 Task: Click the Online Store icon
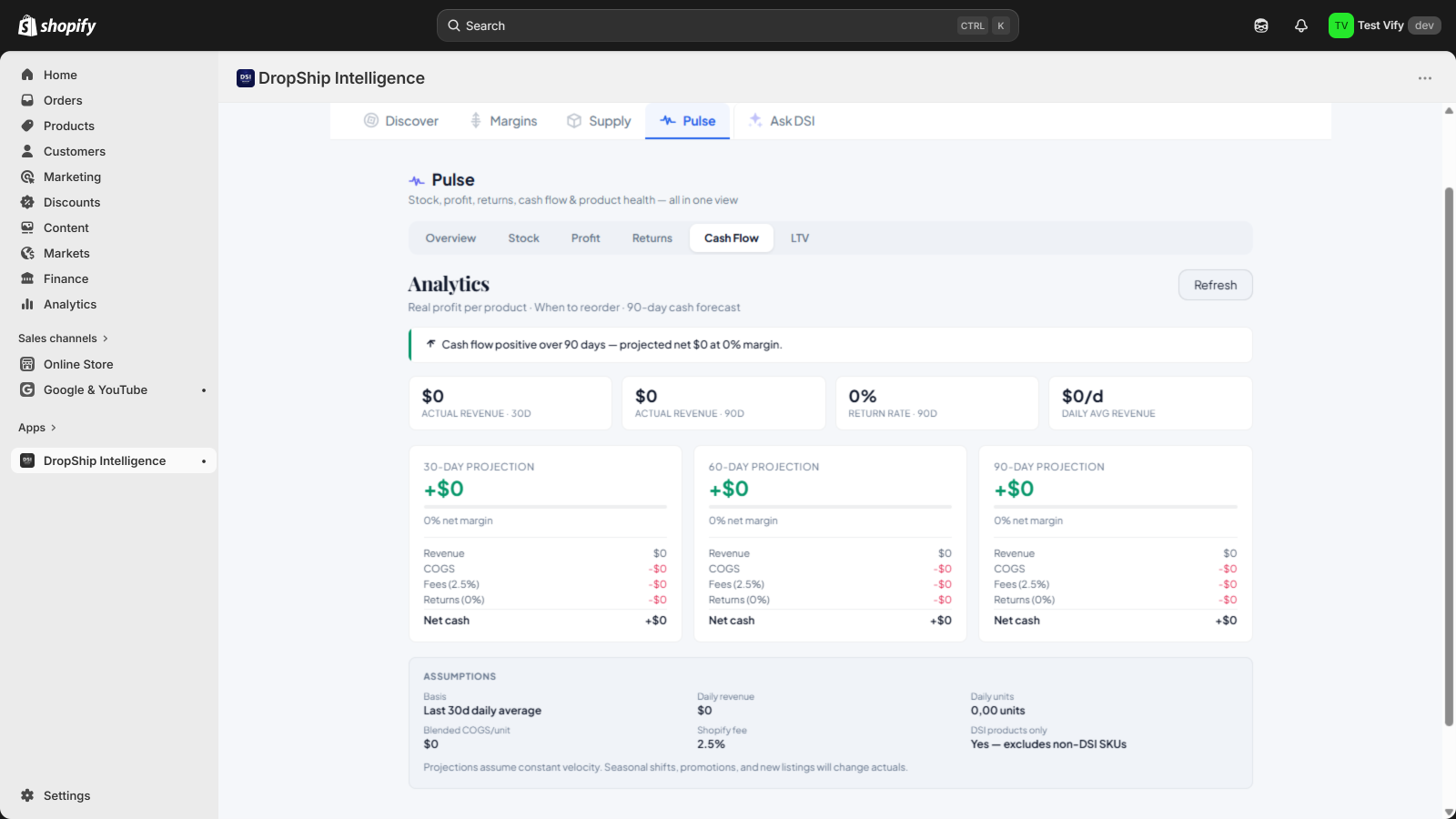click(x=27, y=364)
